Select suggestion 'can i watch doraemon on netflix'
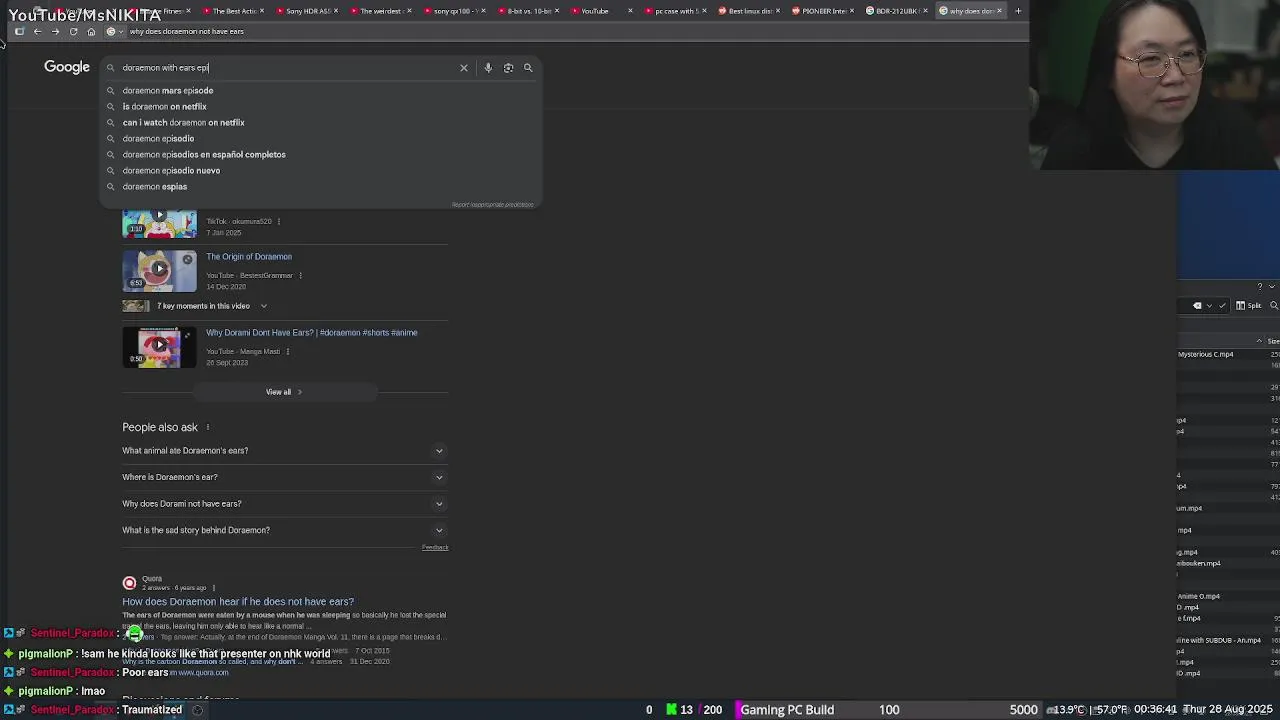Screen dimensions: 1280x720 tap(320, 122)
